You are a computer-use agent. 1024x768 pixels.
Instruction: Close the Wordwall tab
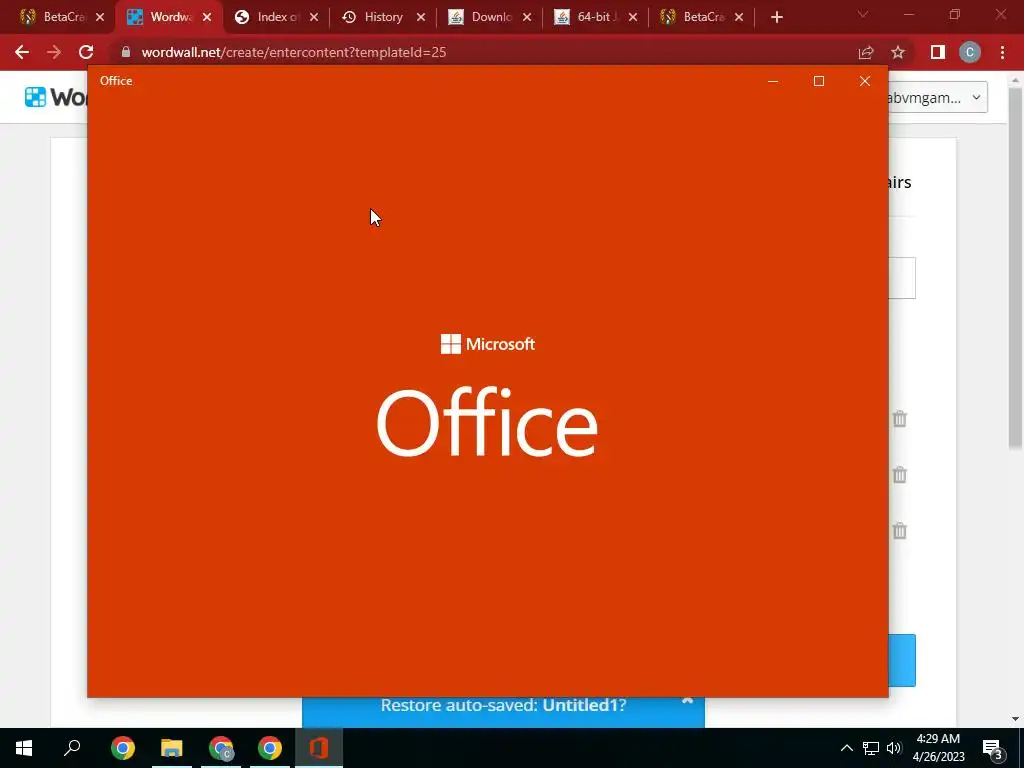pos(207,17)
